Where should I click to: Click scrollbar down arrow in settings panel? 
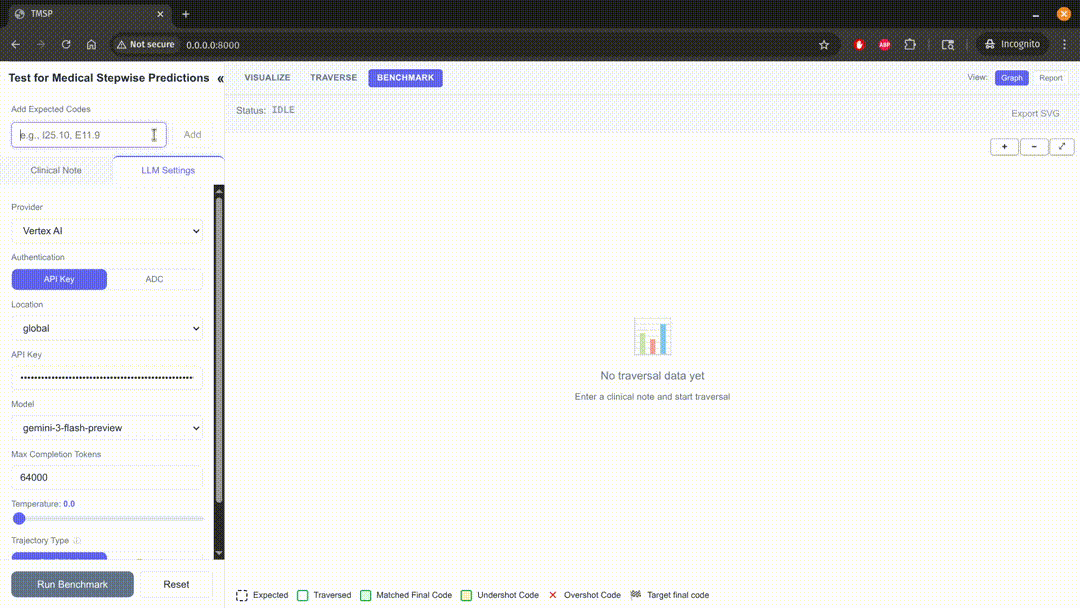219,554
